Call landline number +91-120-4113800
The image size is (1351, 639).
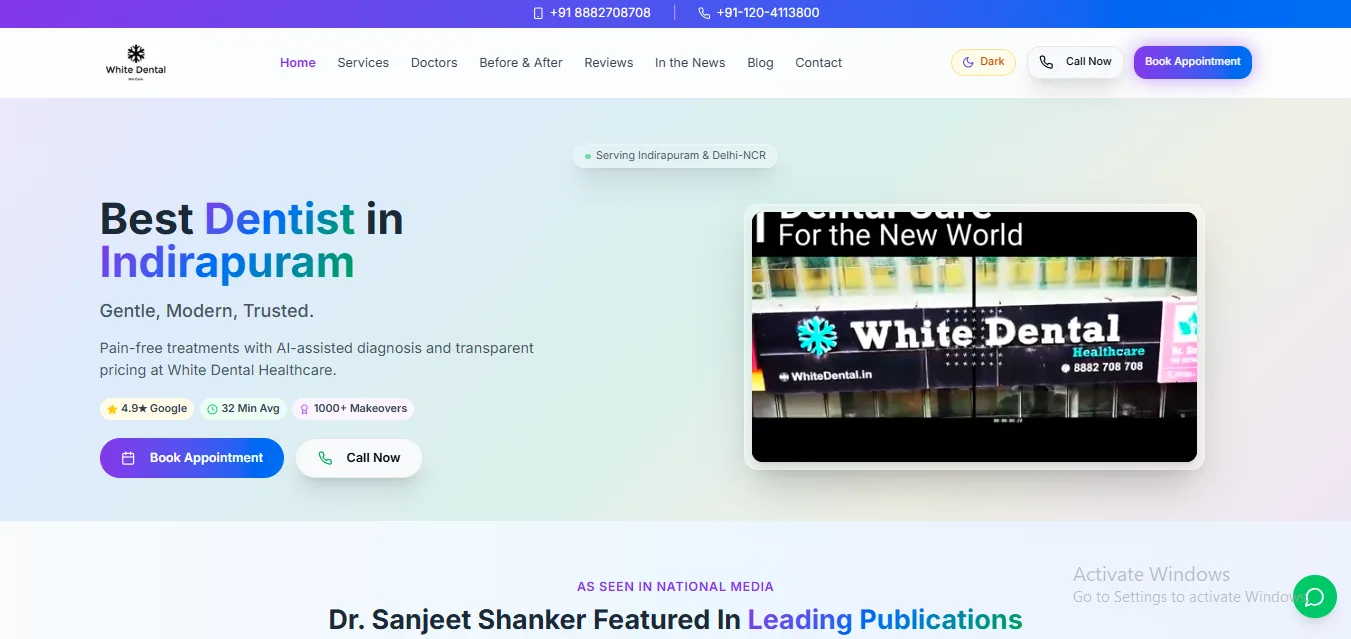[759, 13]
